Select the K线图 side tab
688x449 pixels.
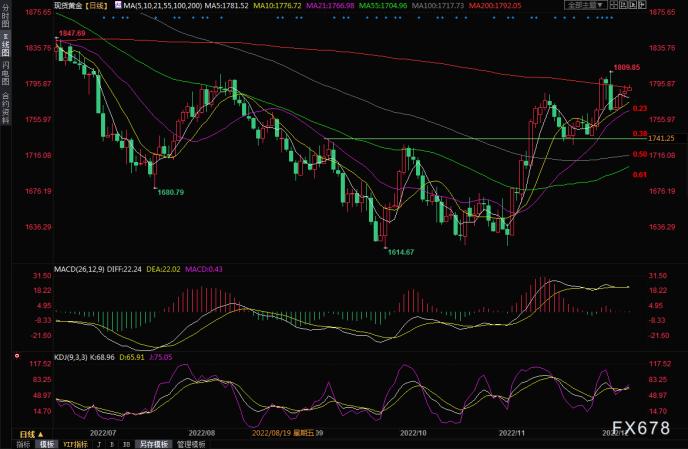5,45
